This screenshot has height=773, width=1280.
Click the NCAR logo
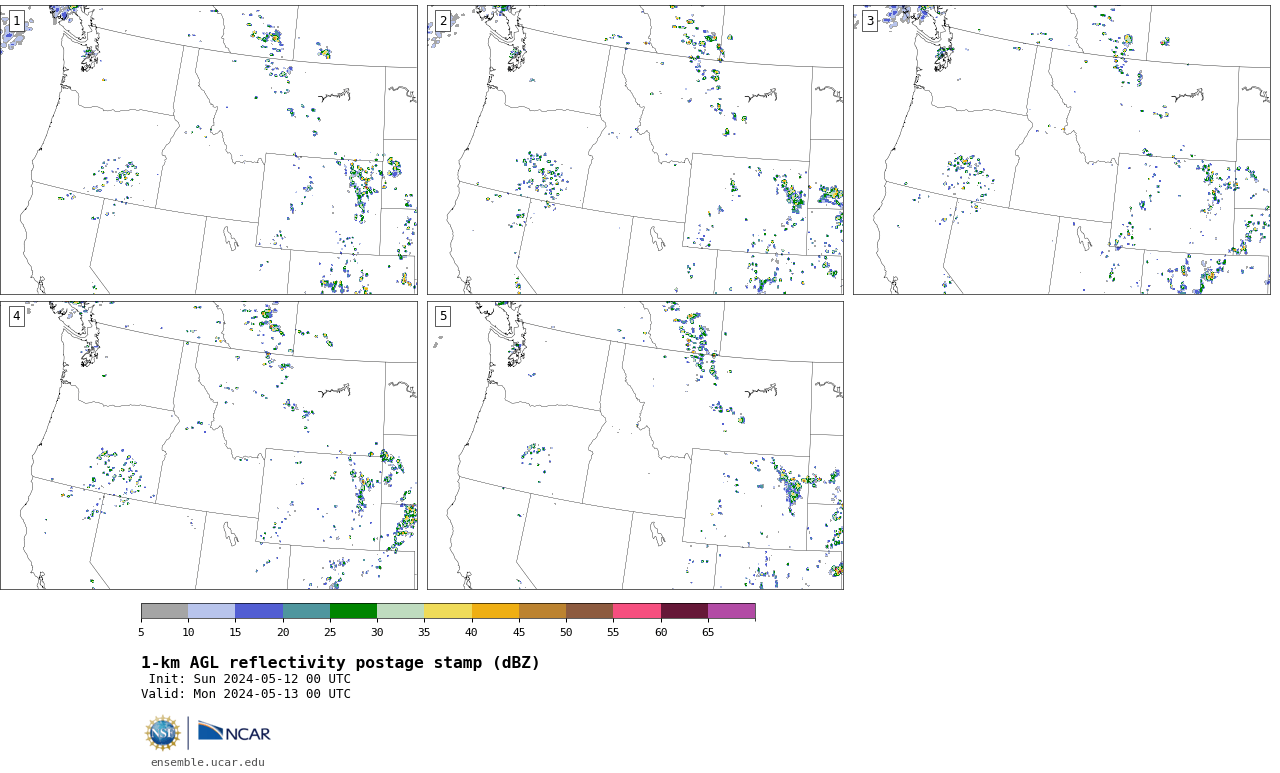click(234, 733)
